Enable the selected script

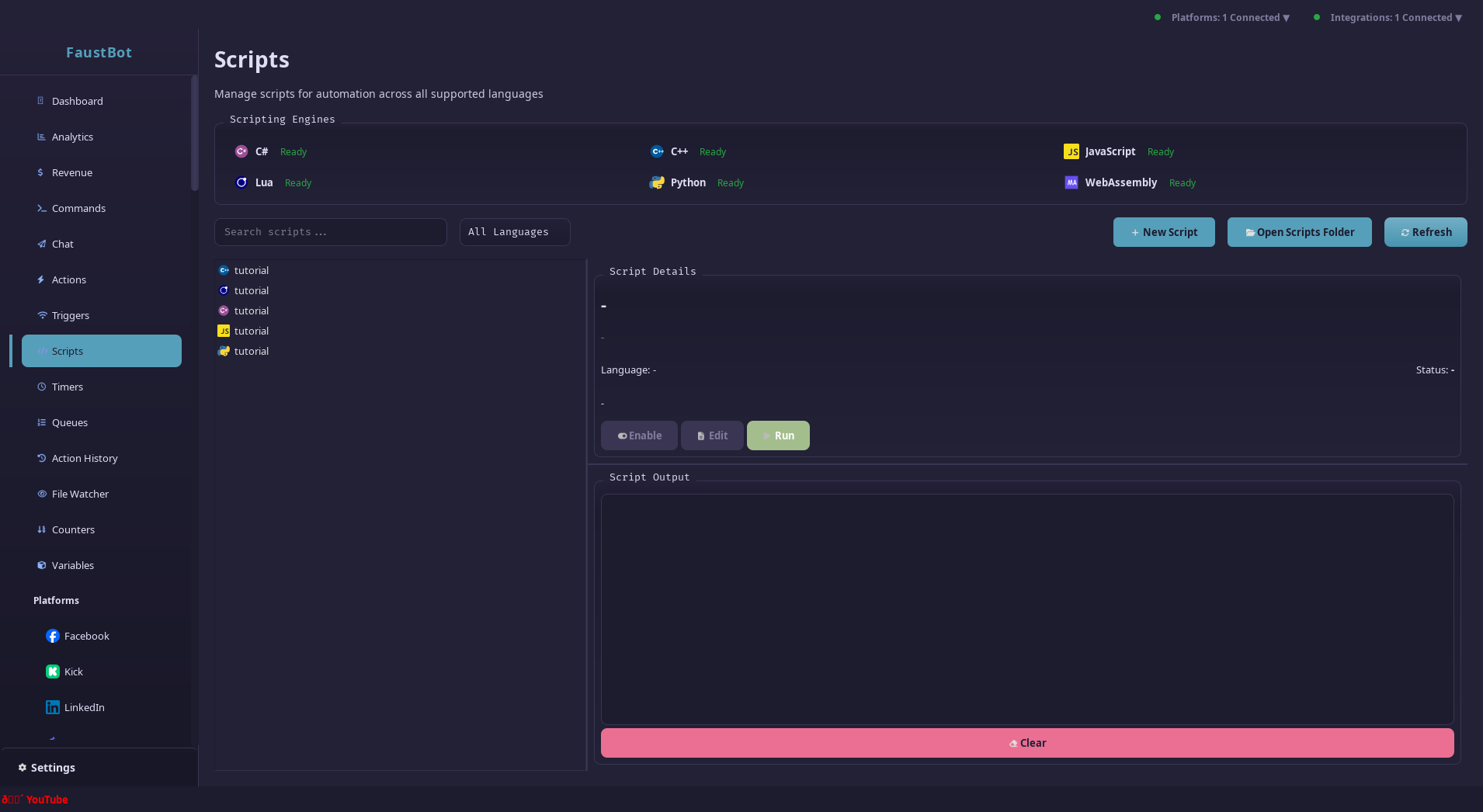point(638,435)
